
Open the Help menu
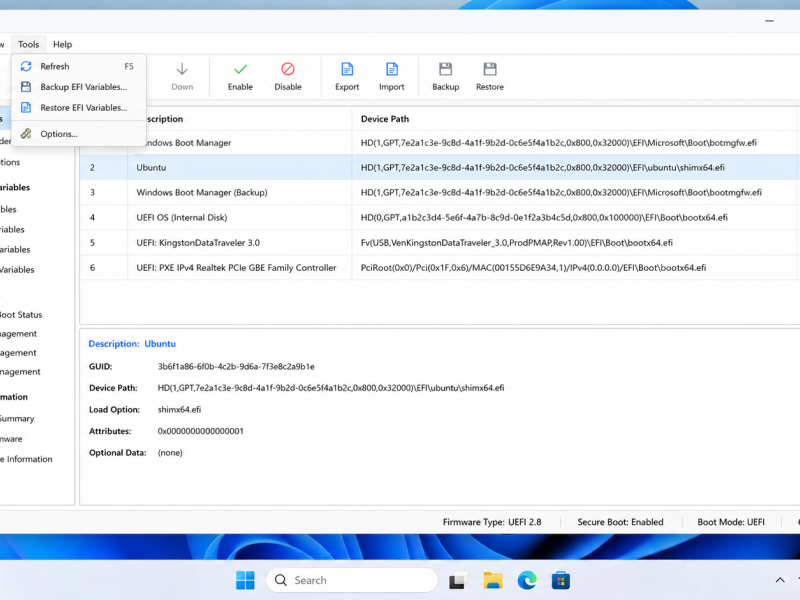coord(63,44)
